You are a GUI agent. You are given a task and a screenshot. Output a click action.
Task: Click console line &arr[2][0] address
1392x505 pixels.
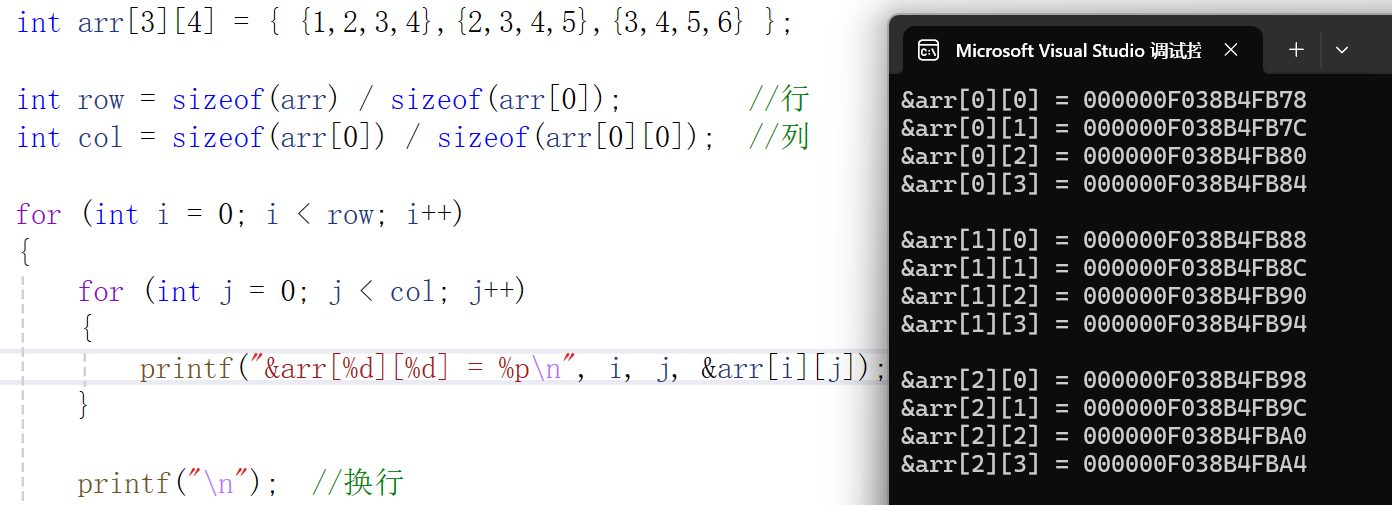pos(1104,380)
